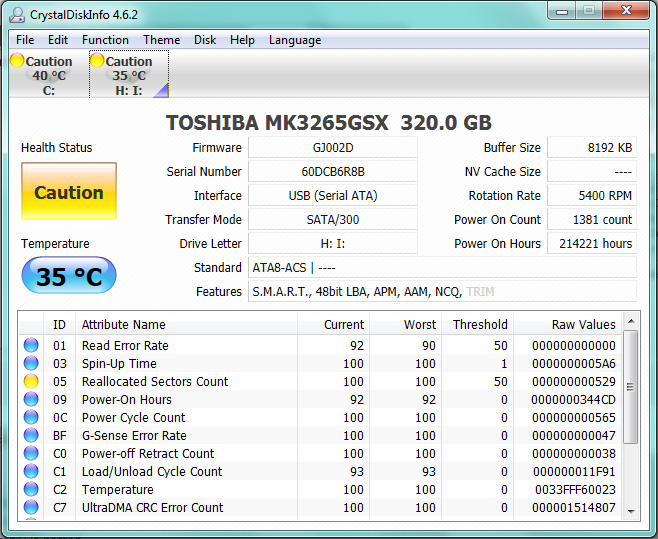Select the G-Sense Error Rate attribute name
The width and height of the screenshot is (658, 539).
[x=134, y=435]
